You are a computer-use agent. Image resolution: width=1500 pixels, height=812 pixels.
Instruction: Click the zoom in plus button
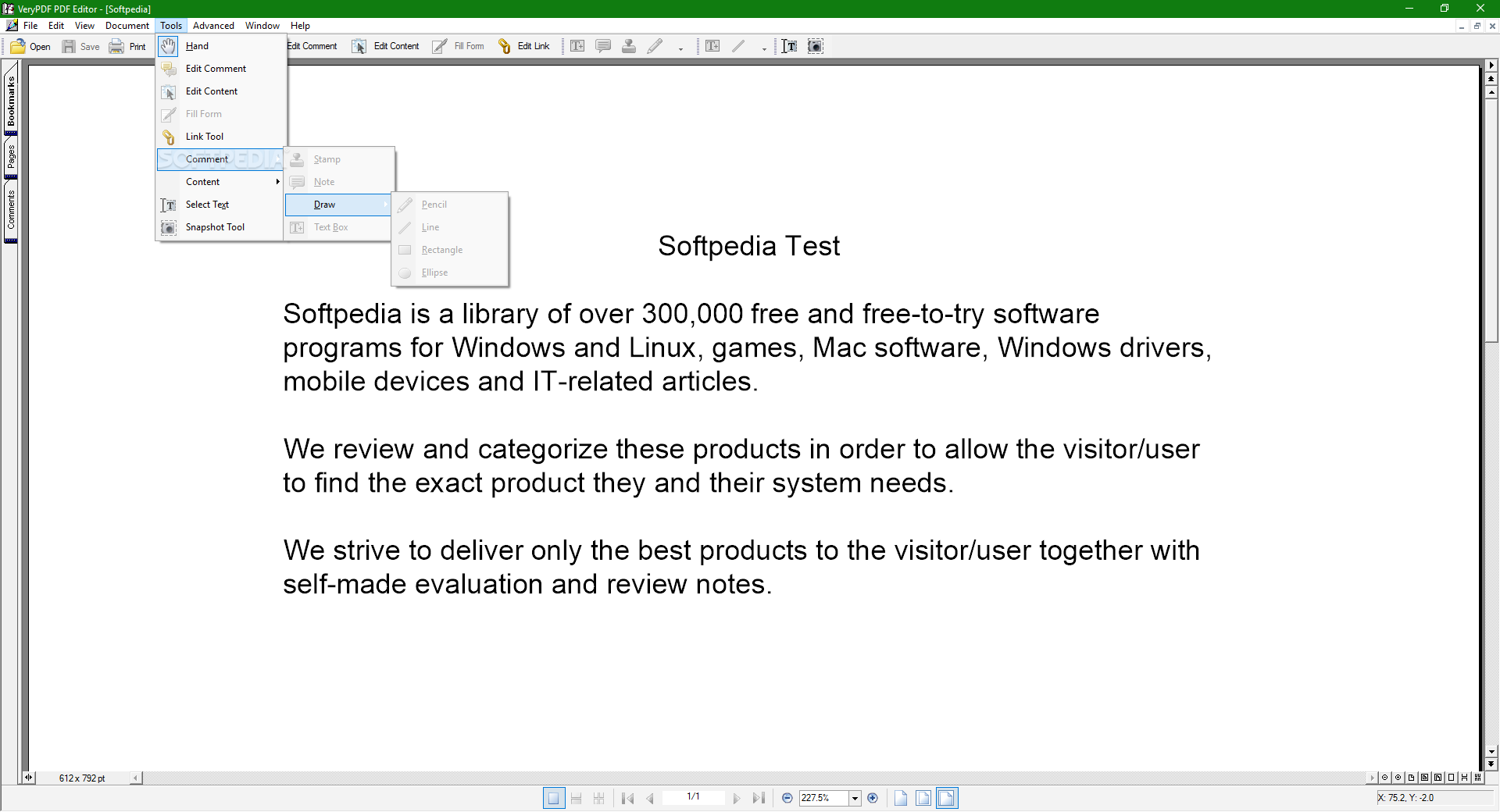tap(873, 798)
